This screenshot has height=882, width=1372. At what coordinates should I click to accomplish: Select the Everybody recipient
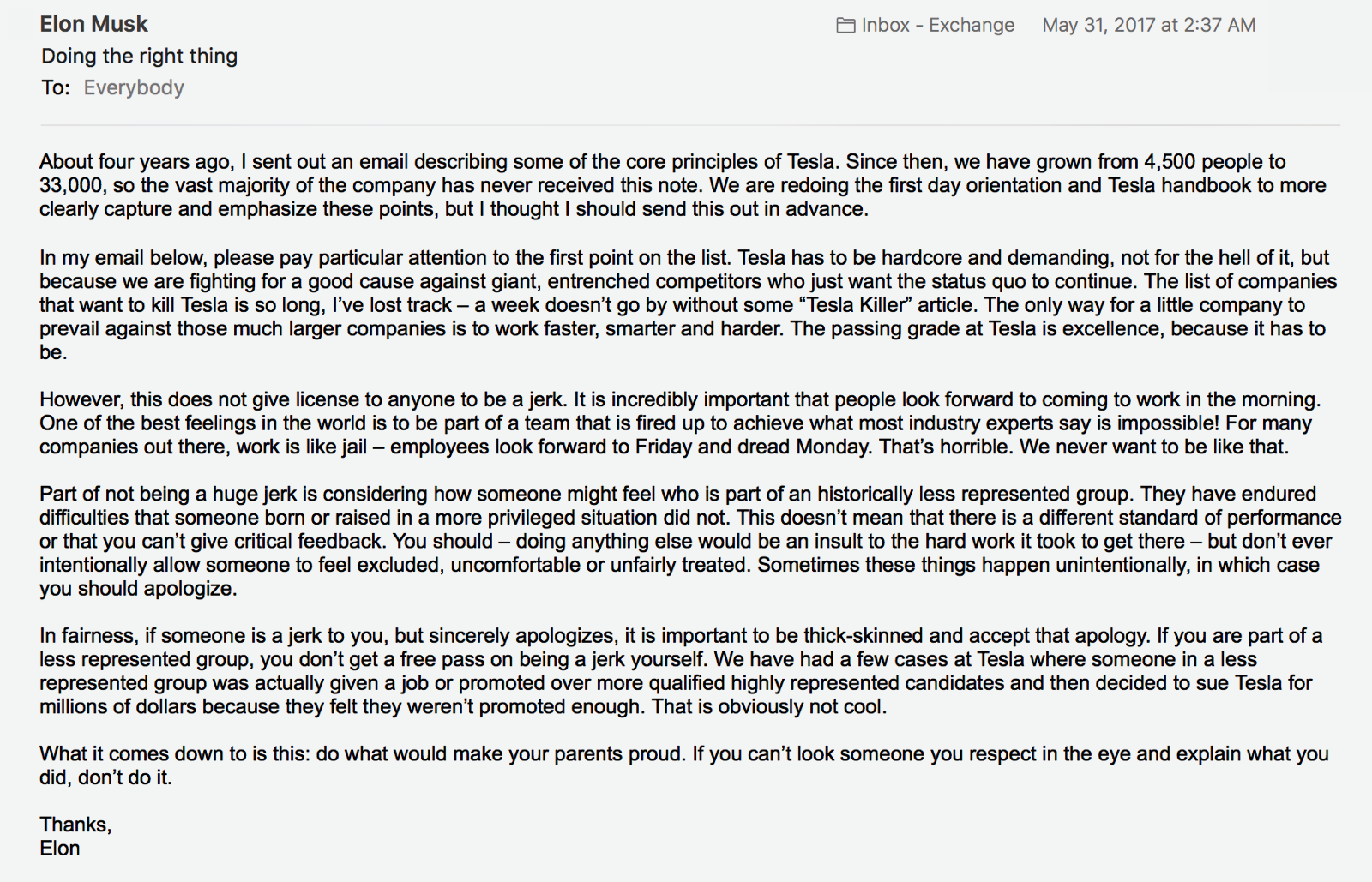pyautogui.click(x=134, y=87)
